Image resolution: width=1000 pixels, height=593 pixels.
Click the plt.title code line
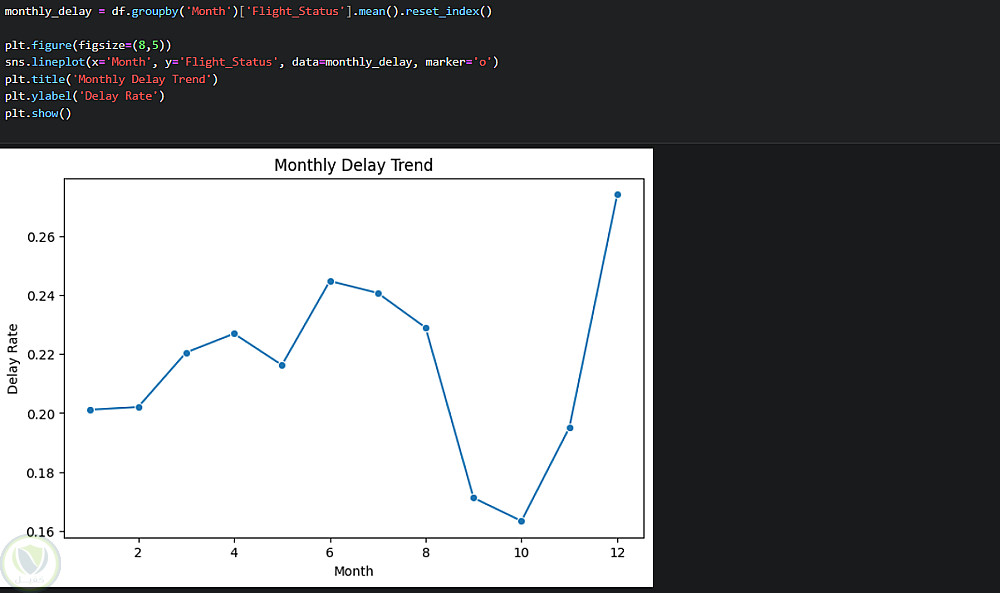(x=110, y=79)
